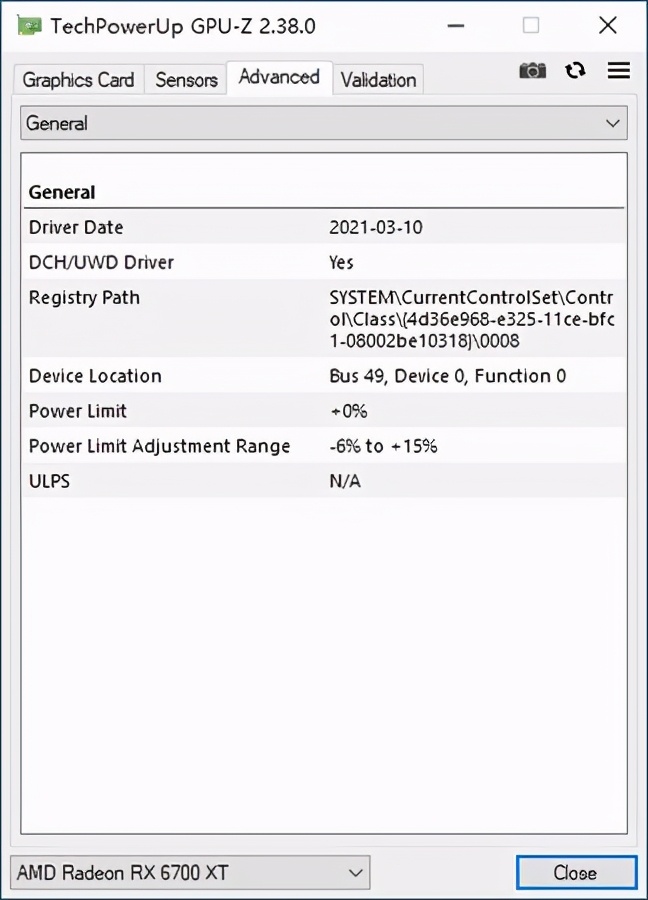
Task: Expand the General category dropdown
Action: click(x=324, y=123)
